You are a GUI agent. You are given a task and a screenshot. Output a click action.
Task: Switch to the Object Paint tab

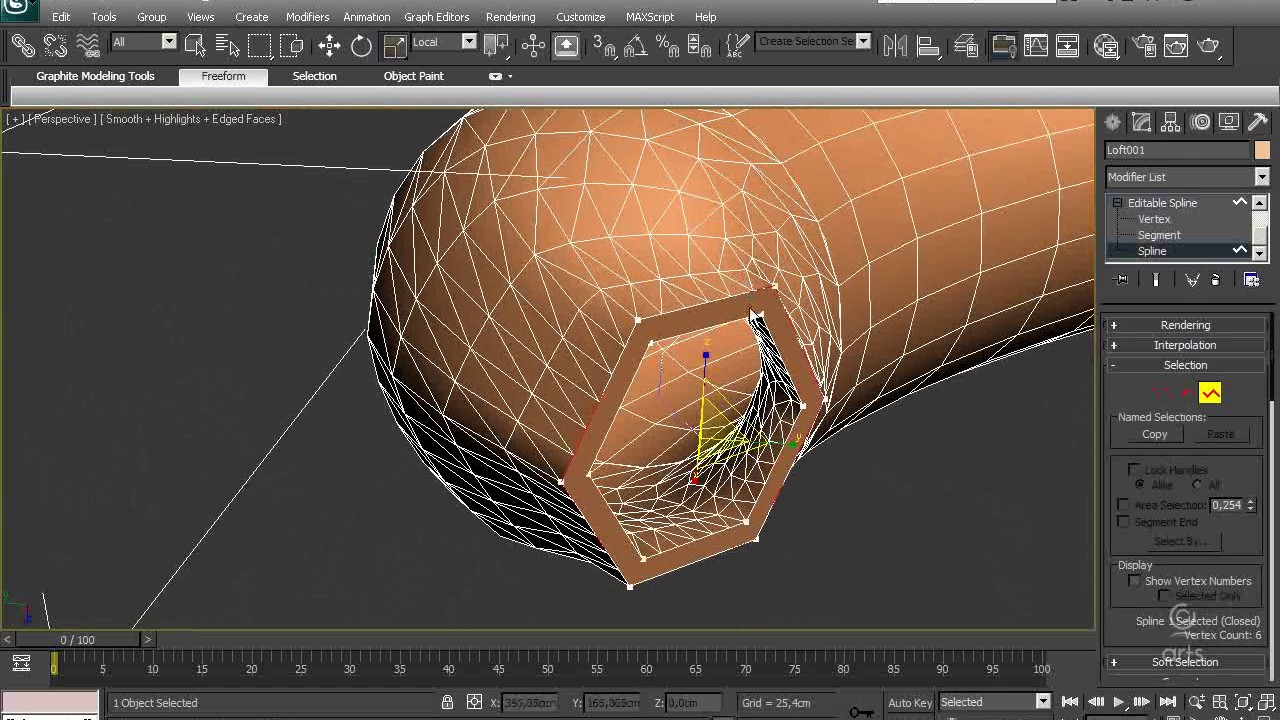[413, 76]
